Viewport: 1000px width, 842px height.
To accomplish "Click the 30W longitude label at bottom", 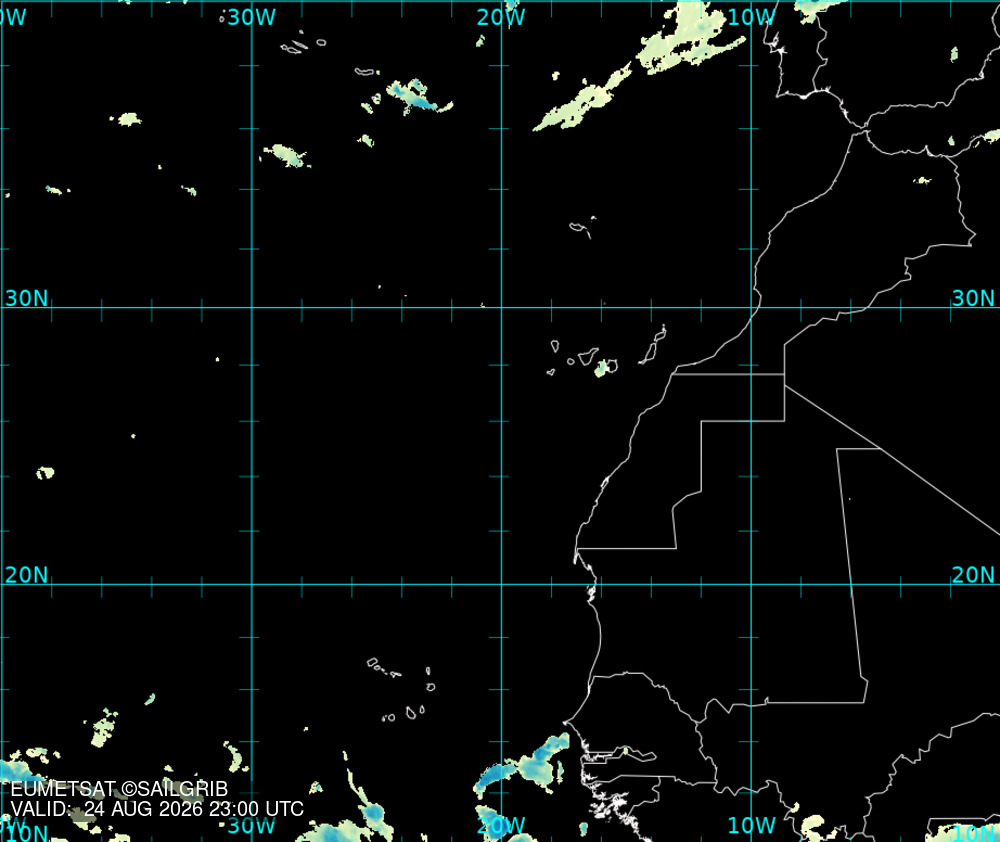I will tap(251, 825).
